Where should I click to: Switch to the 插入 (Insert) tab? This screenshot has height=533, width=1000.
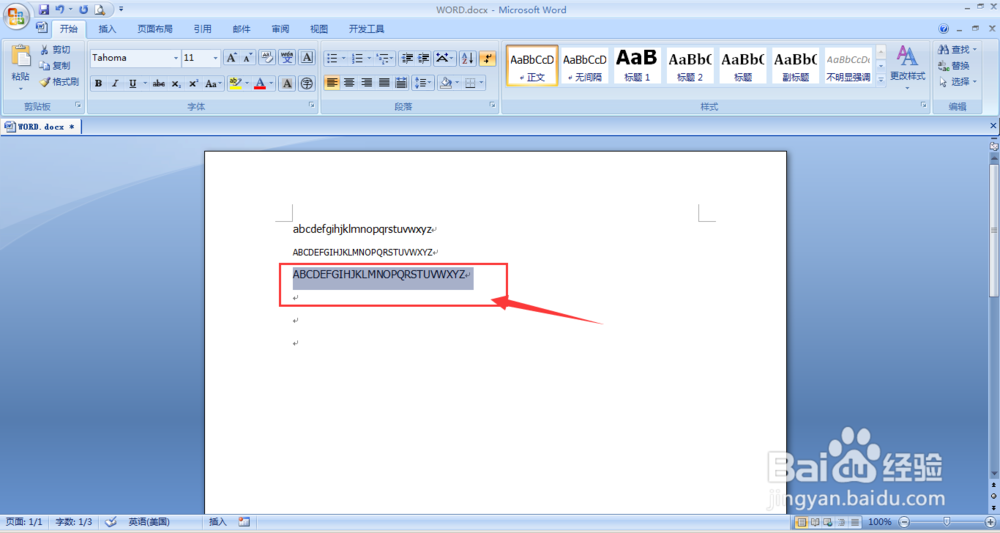[107, 29]
